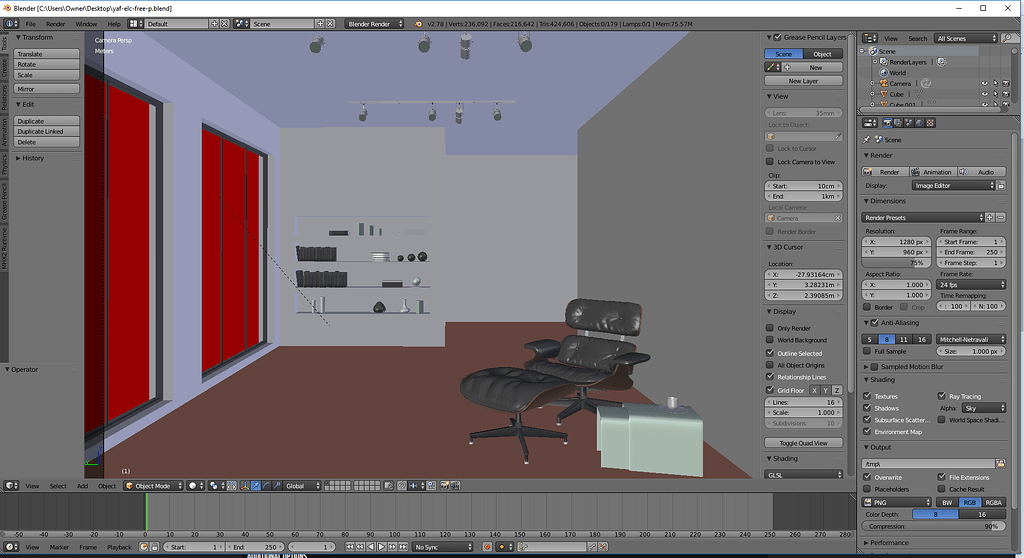Screen dimensions: 1024x558
Task: Add a new screen layout with plus icon
Action: click(214, 24)
